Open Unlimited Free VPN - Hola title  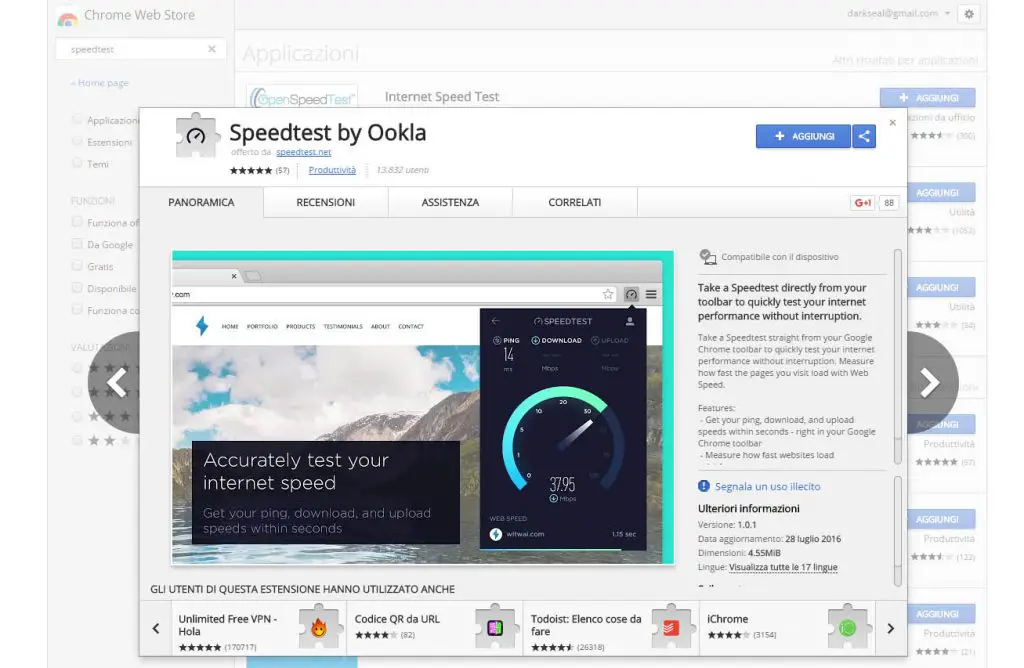tap(228, 625)
